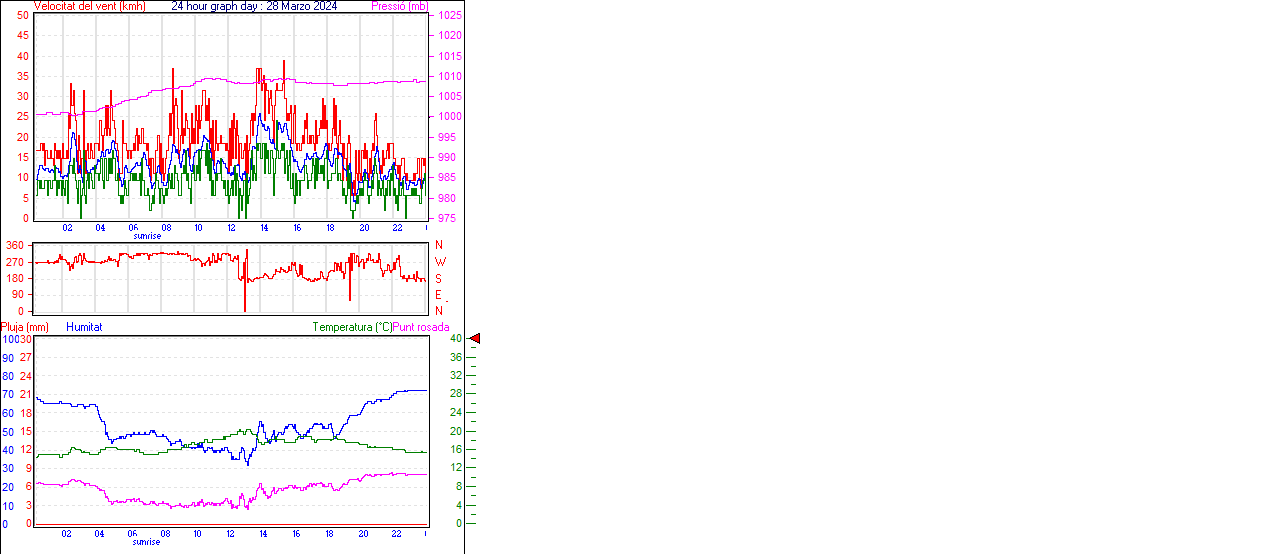The height and width of the screenshot is (554, 1280).
Task: Click the 975 pressure scale value
Action: tap(446, 218)
